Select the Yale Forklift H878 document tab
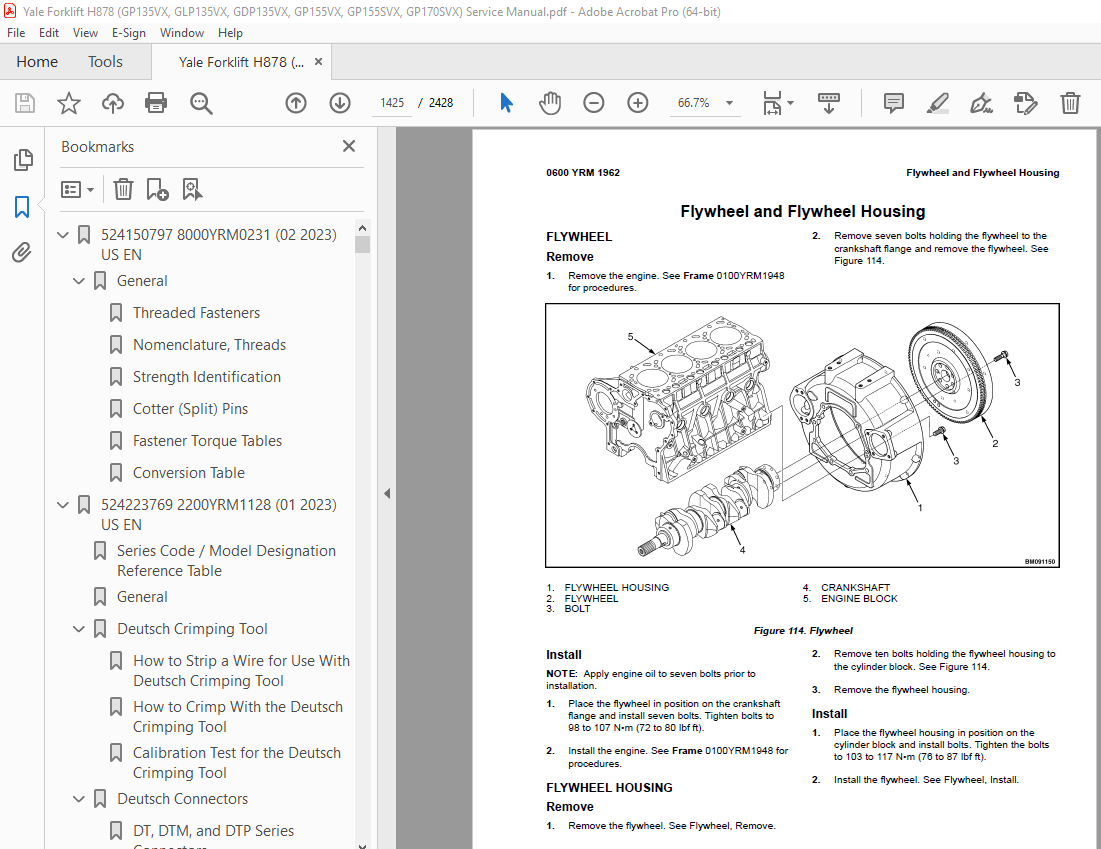 pyautogui.click(x=241, y=62)
